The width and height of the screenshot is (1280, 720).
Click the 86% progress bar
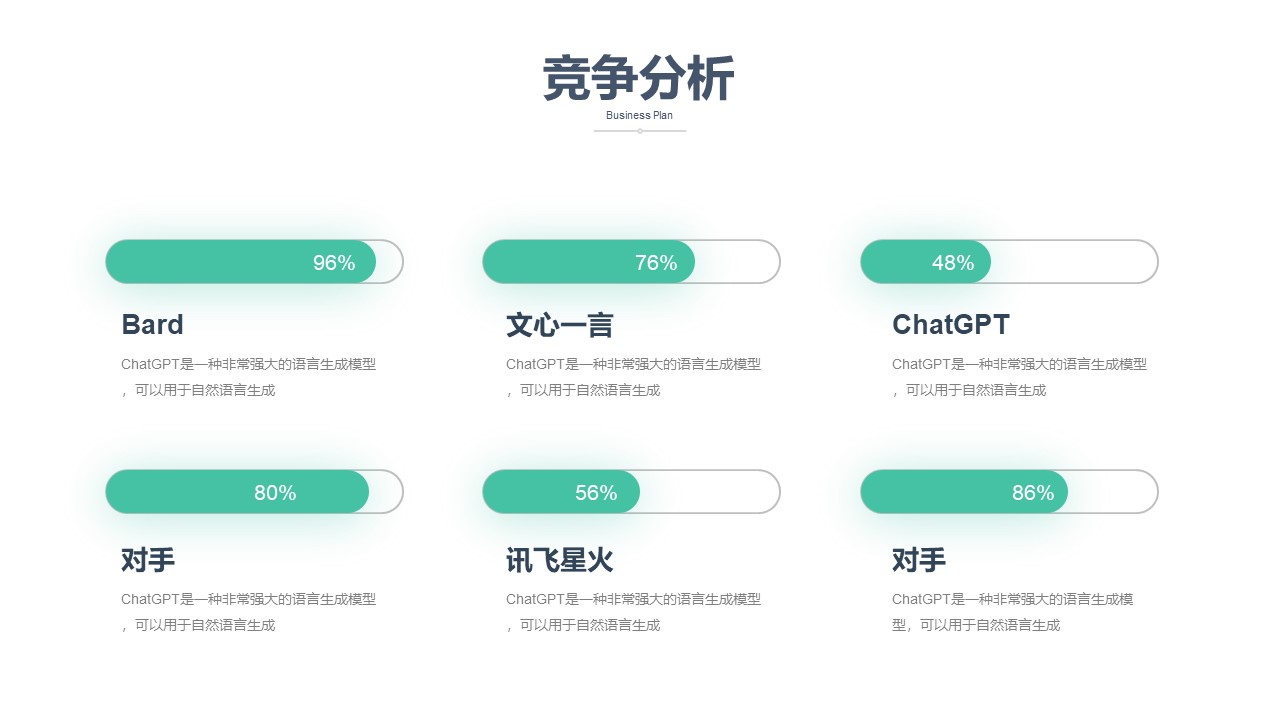click(x=1009, y=492)
